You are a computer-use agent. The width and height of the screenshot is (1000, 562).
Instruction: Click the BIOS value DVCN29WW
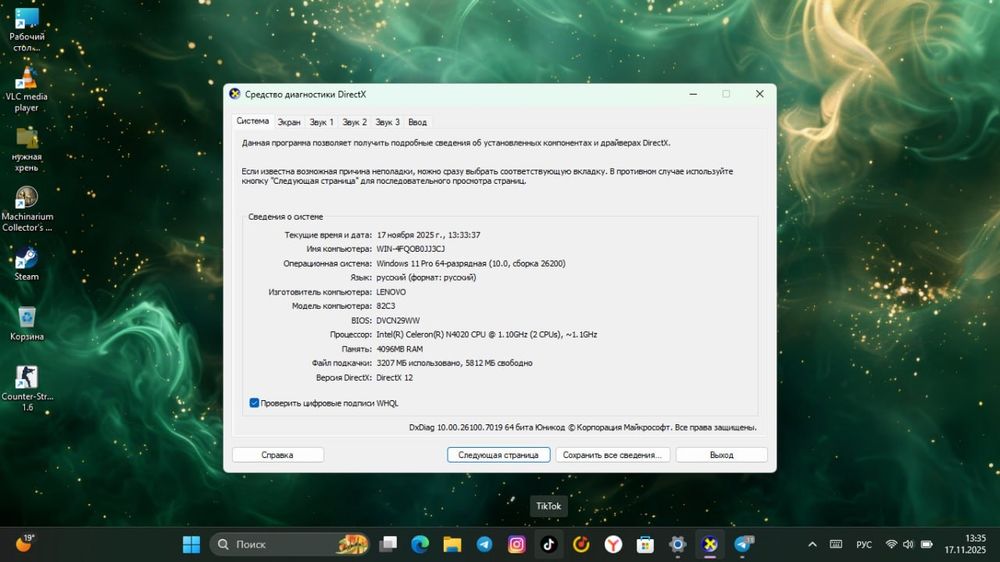398,320
